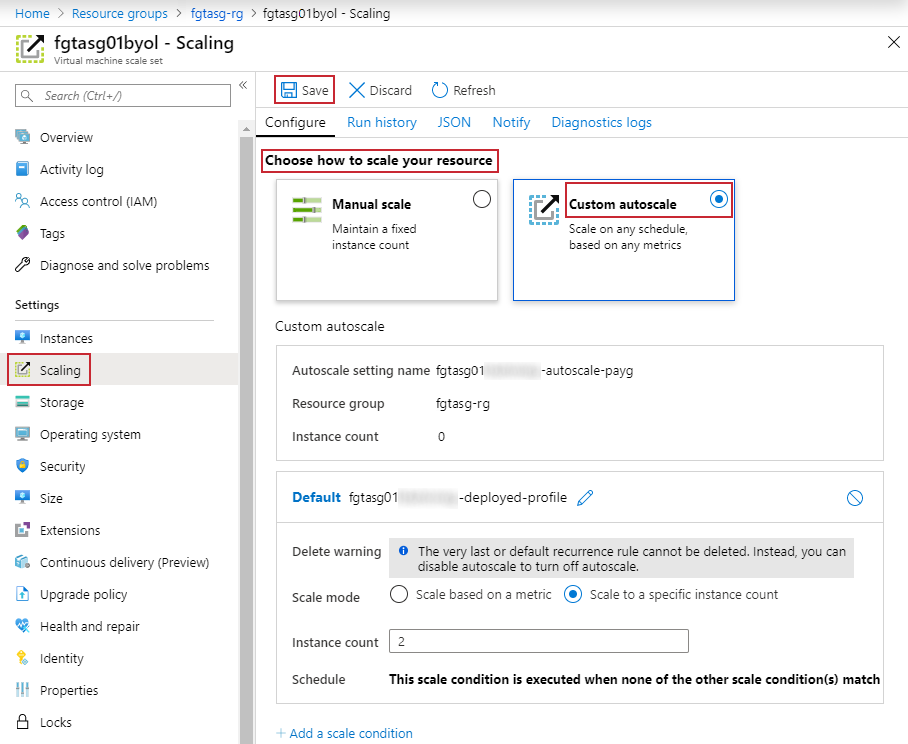908x744 pixels.
Task: Refresh the scaling page
Action: tap(463, 90)
